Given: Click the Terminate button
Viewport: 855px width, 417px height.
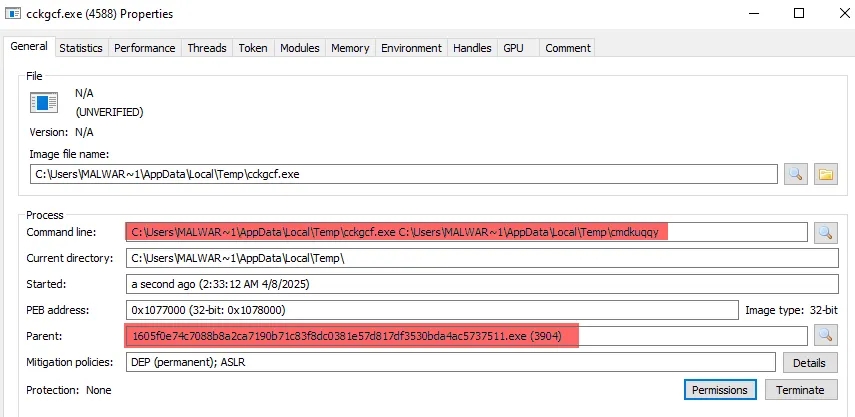Looking at the screenshot, I should (799, 390).
